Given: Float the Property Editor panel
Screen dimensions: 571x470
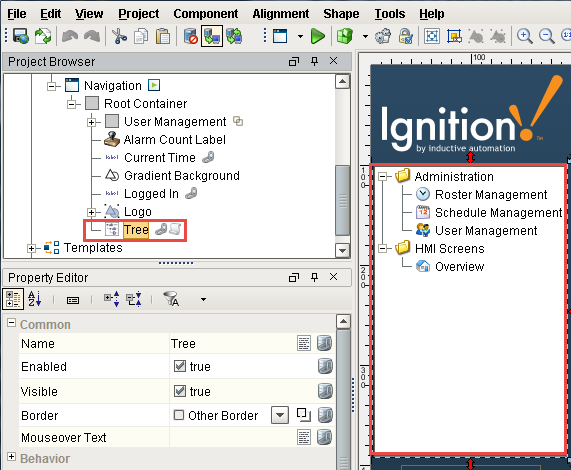Looking at the screenshot, I should point(294,277).
